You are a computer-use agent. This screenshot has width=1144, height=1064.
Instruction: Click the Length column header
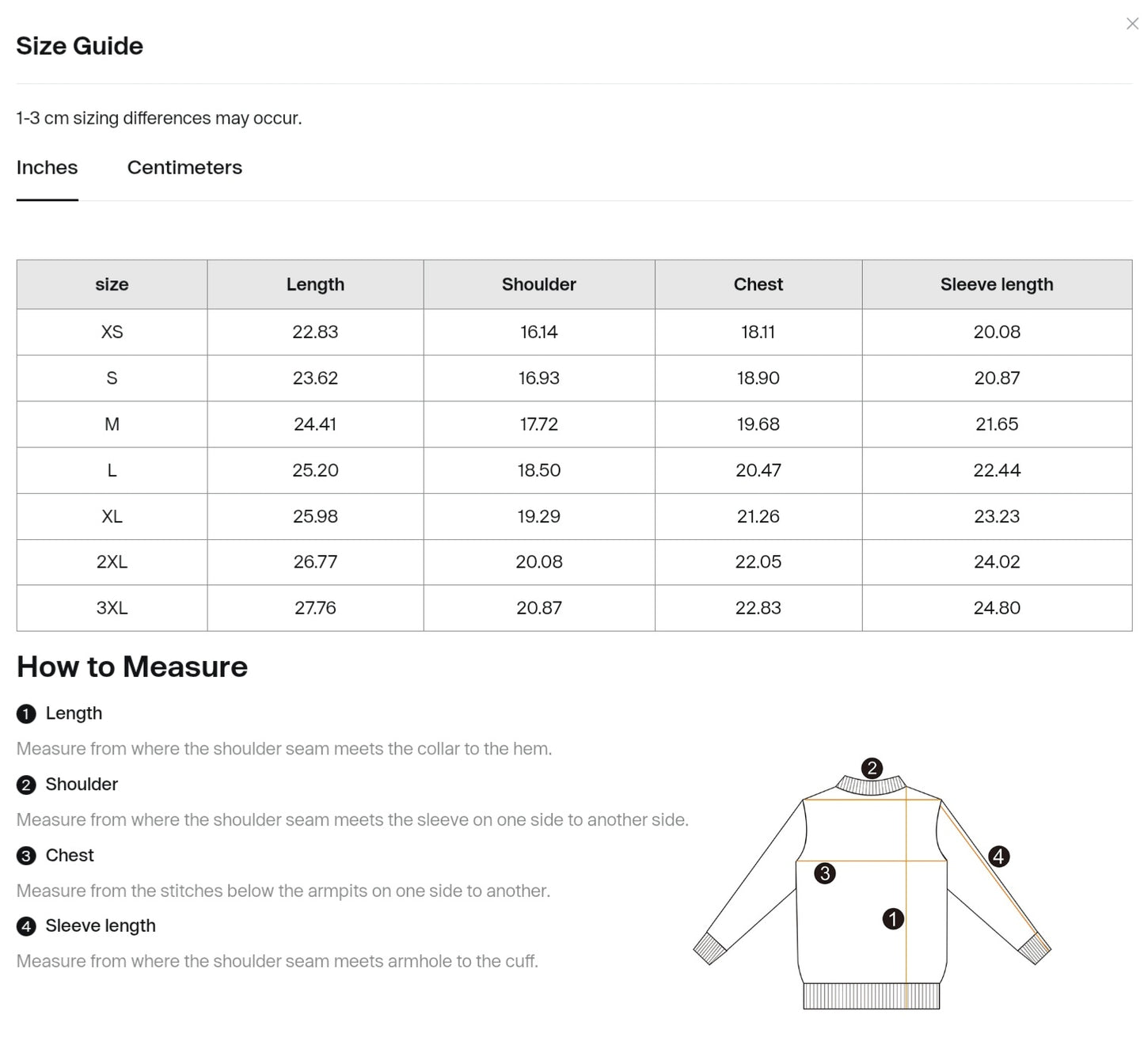315,284
